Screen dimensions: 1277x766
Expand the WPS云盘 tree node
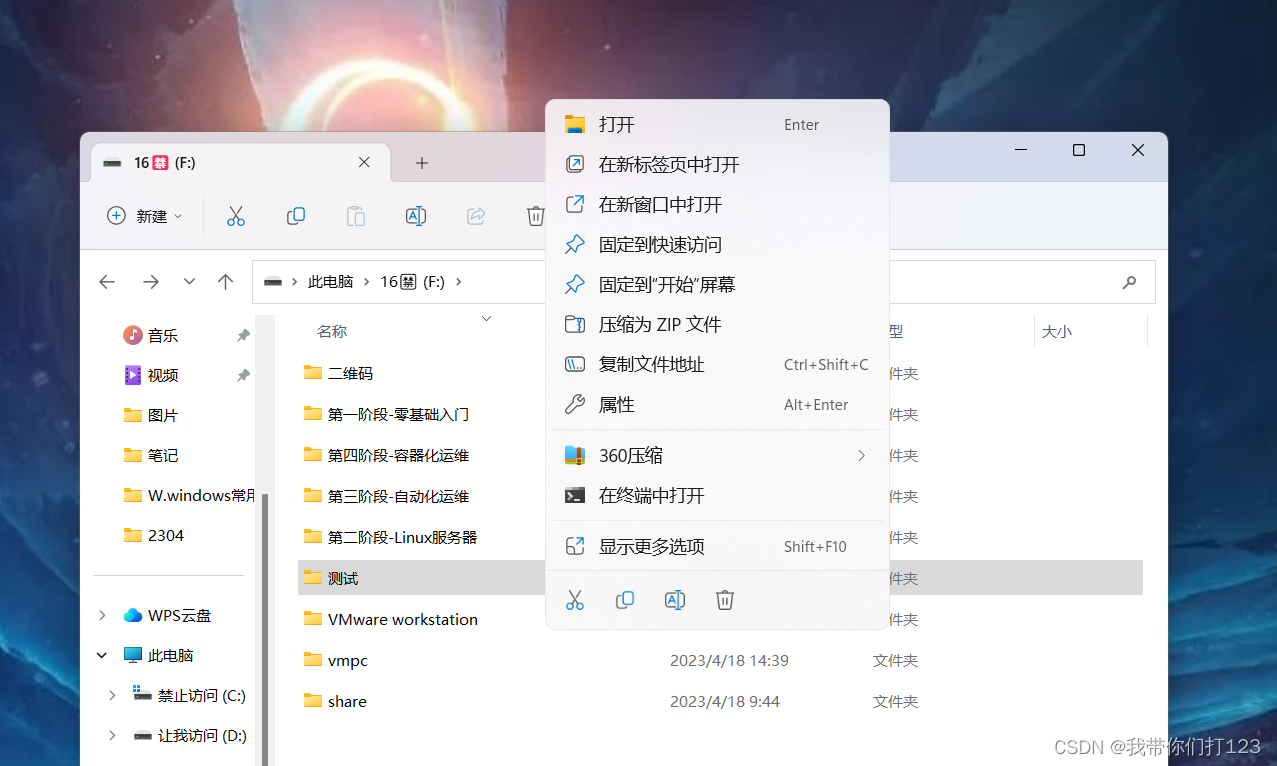pos(102,615)
